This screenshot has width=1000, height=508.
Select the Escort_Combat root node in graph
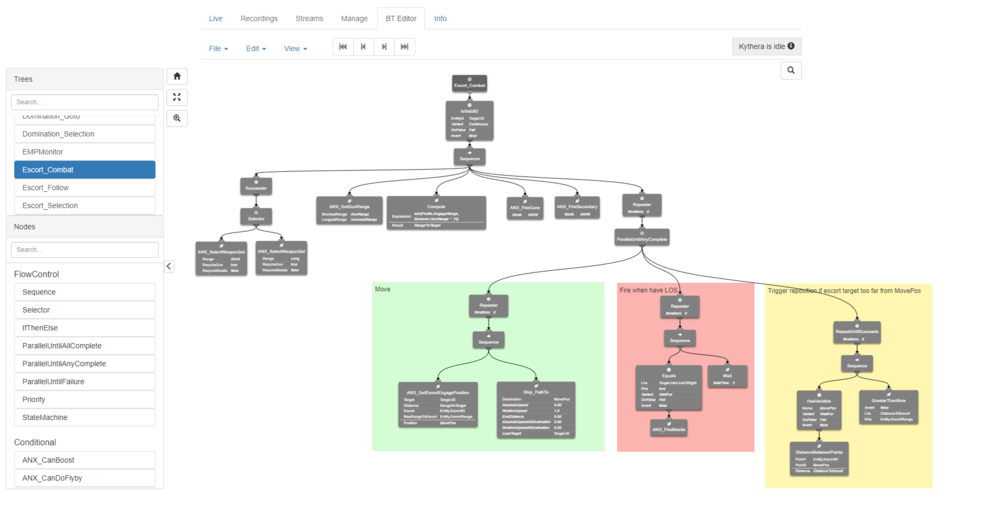tap(469, 83)
